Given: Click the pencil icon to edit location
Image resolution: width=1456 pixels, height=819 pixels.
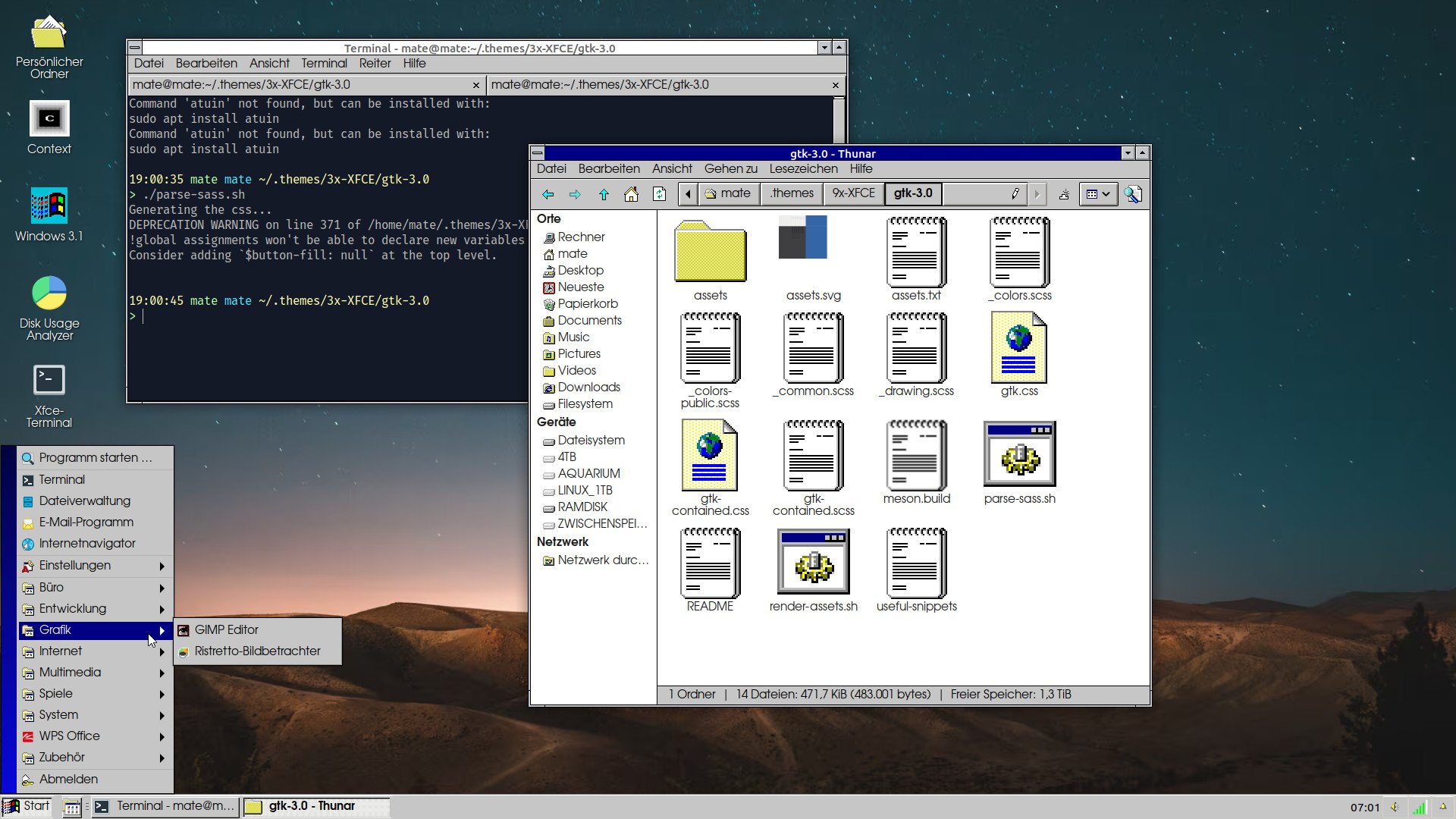Looking at the screenshot, I should tap(1015, 194).
